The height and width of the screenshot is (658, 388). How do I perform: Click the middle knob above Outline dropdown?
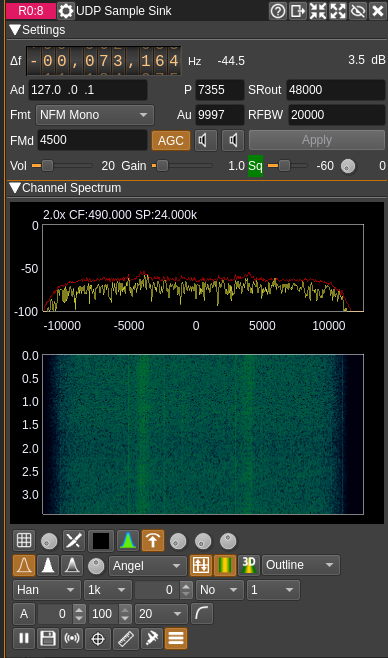pyautogui.click(x=203, y=541)
